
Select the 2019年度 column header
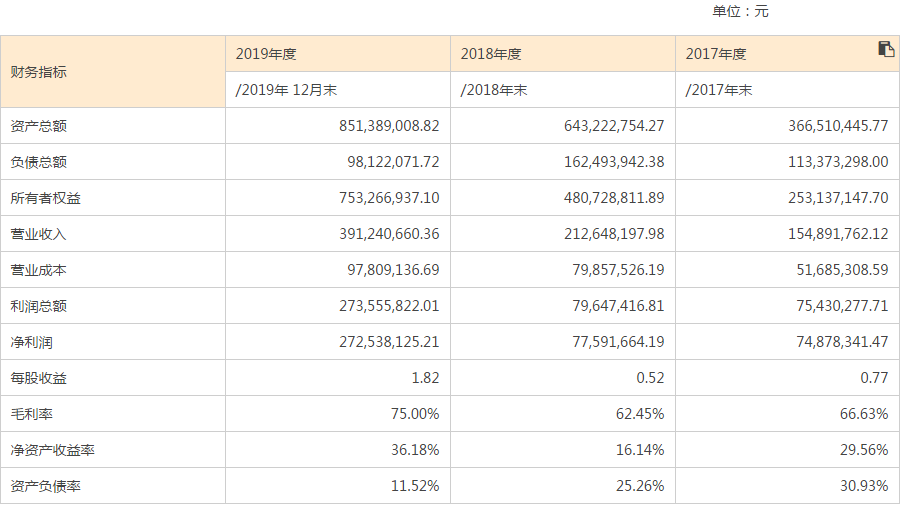pos(267,54)
